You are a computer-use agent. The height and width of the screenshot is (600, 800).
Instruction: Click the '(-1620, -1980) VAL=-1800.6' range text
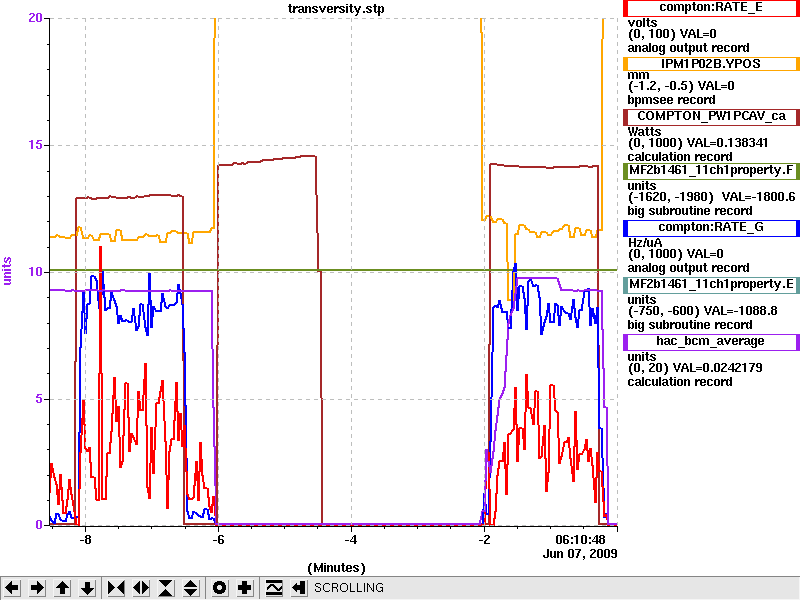[x=711, y=197]
